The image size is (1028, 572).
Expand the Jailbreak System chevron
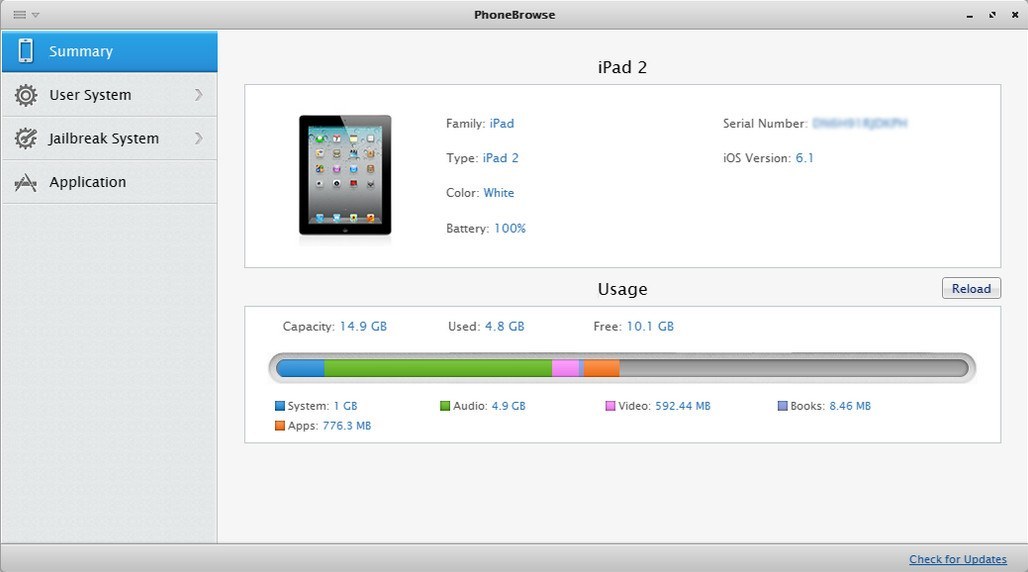199,138
